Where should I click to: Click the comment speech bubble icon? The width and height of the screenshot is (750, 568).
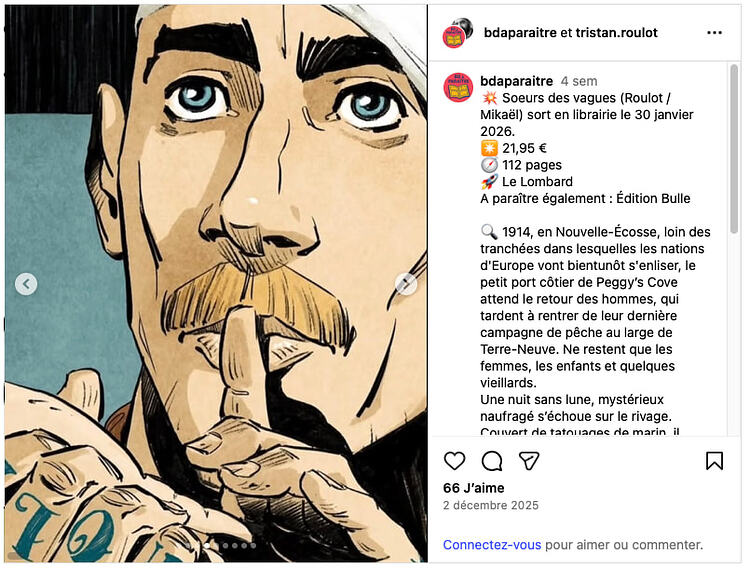tap(492, 461)
